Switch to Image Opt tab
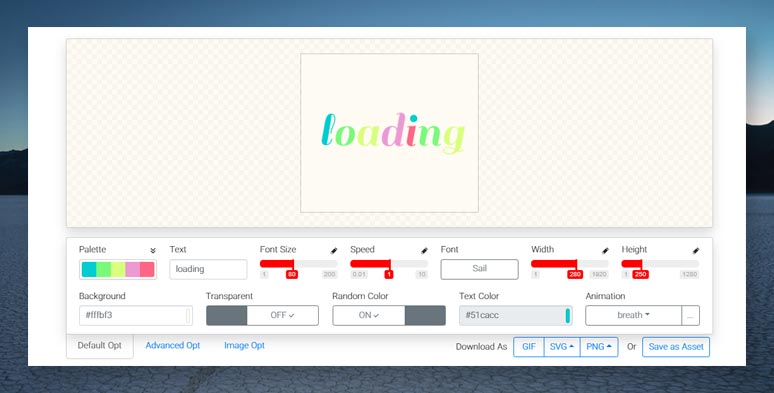Image resolution: width=774 pixels, height=393 pixels. [x=244, y=346]
